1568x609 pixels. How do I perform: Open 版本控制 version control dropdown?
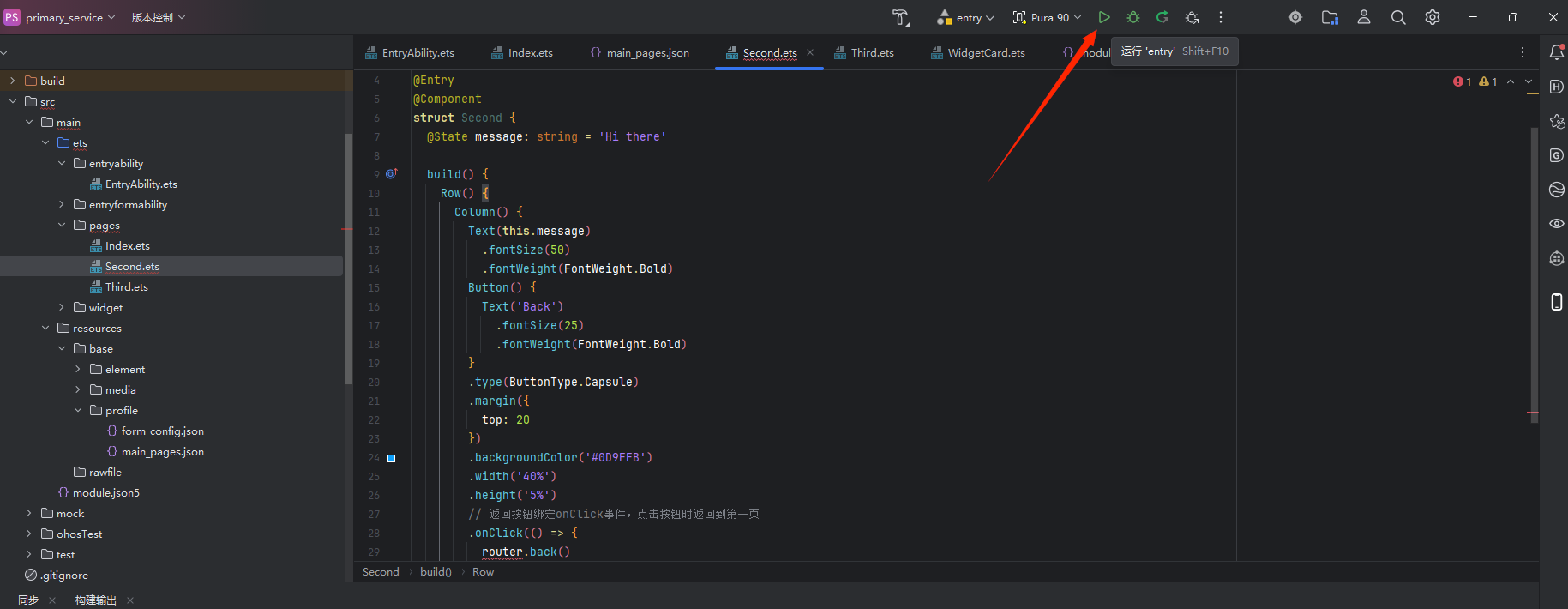159,17
